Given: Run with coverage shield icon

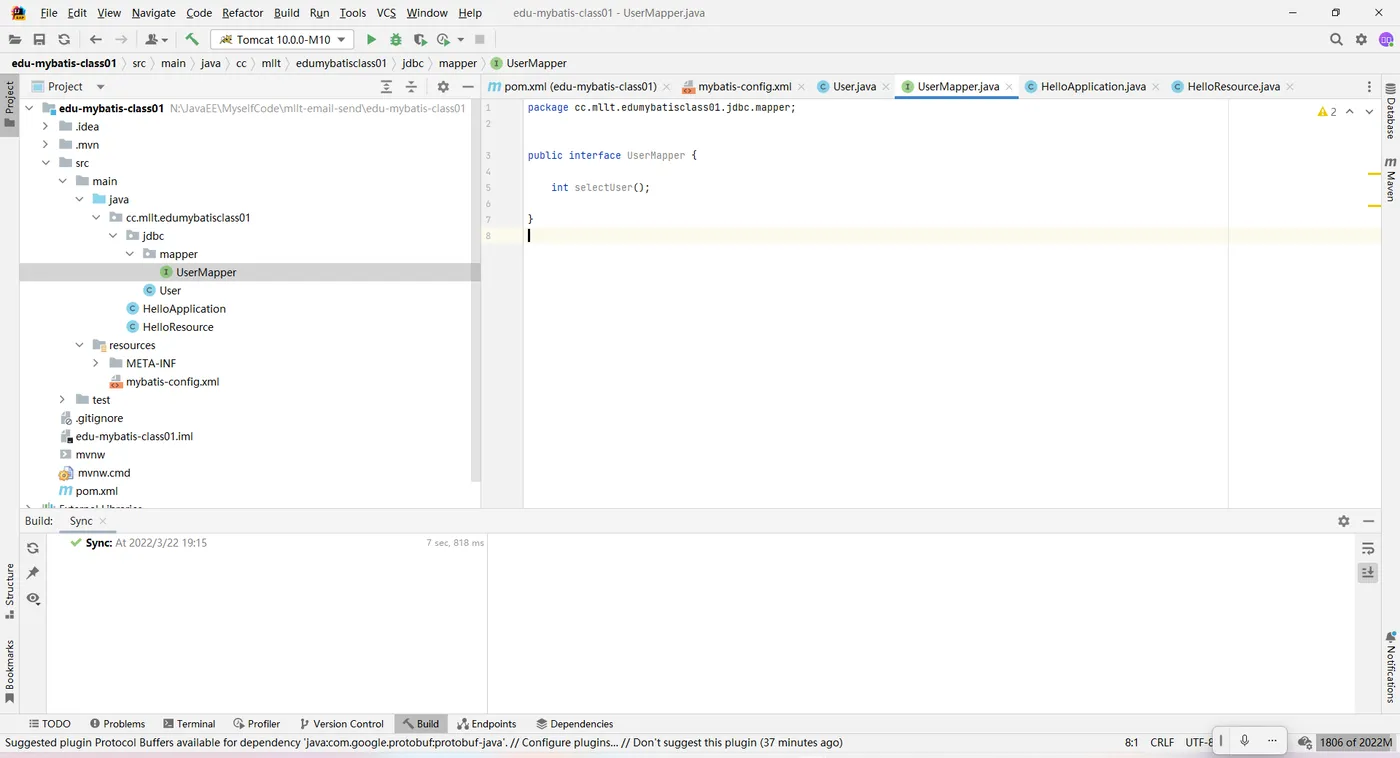Looking at the screenshot, I should (420, 39).
